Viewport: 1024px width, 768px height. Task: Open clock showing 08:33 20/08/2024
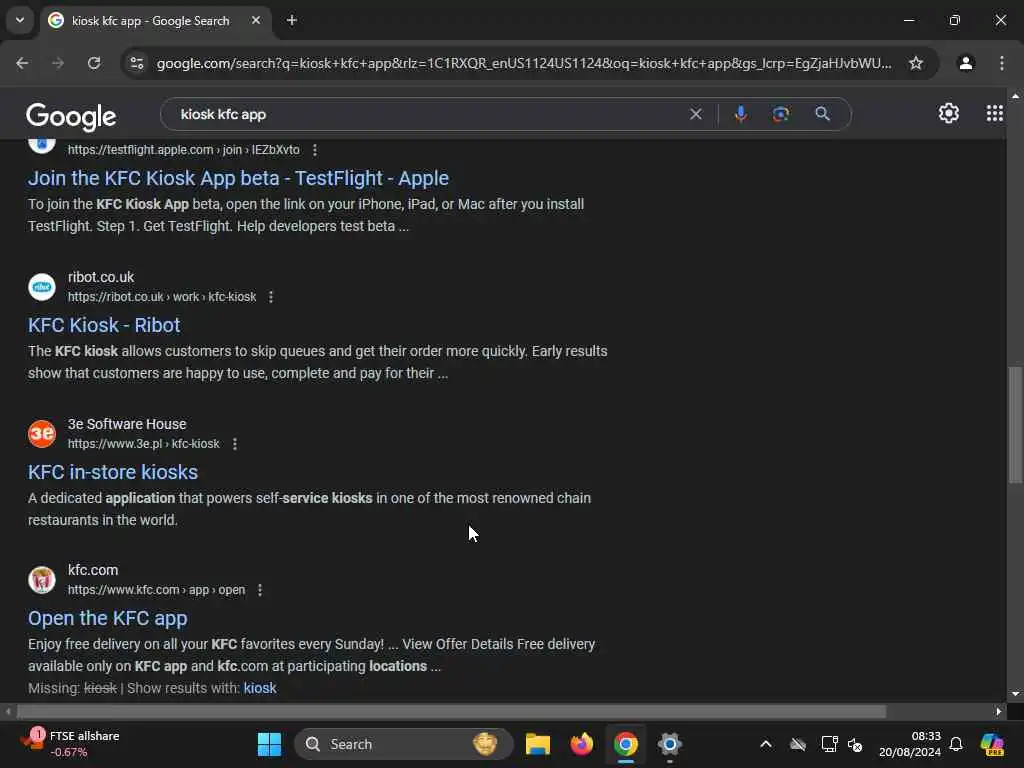click(910, 744)
